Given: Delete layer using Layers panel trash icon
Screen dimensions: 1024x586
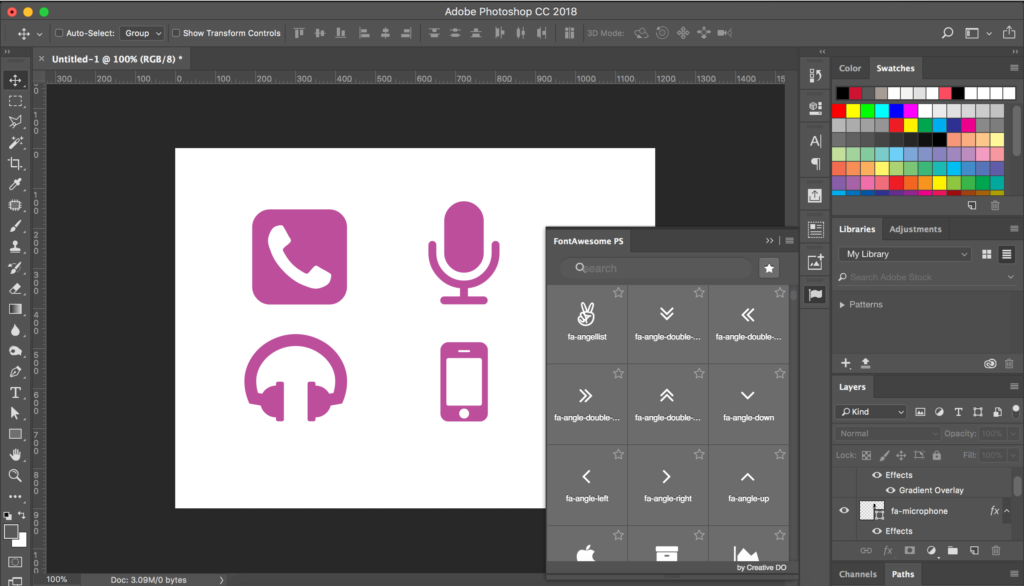Looking at the screenshot, I should [x=995, y=551].
